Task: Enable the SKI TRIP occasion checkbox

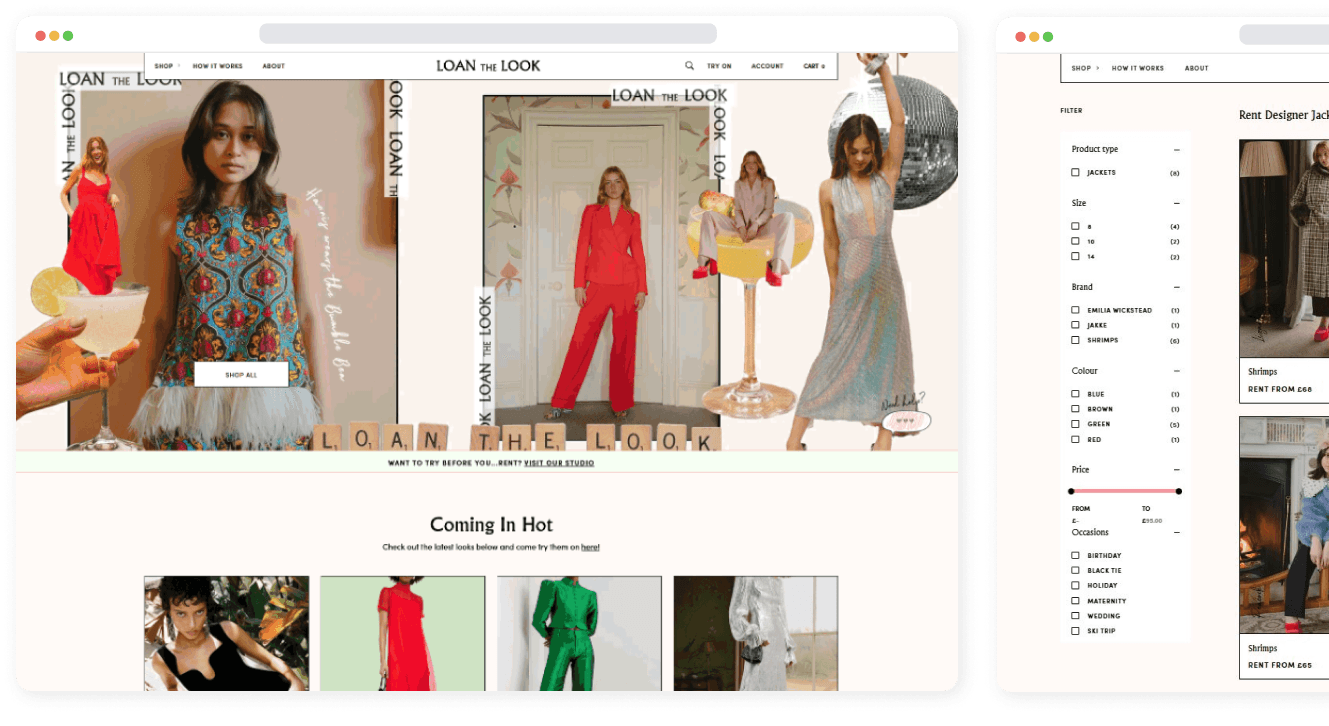Action: (x=1075, y=630)
